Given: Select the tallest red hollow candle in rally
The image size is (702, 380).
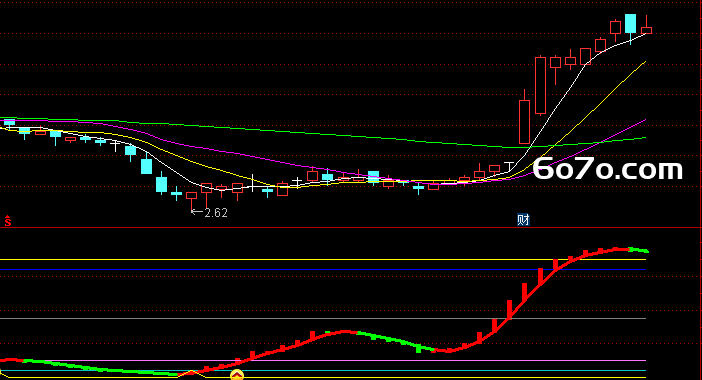Looking at the screenshot, I should [x=540, y=85].
